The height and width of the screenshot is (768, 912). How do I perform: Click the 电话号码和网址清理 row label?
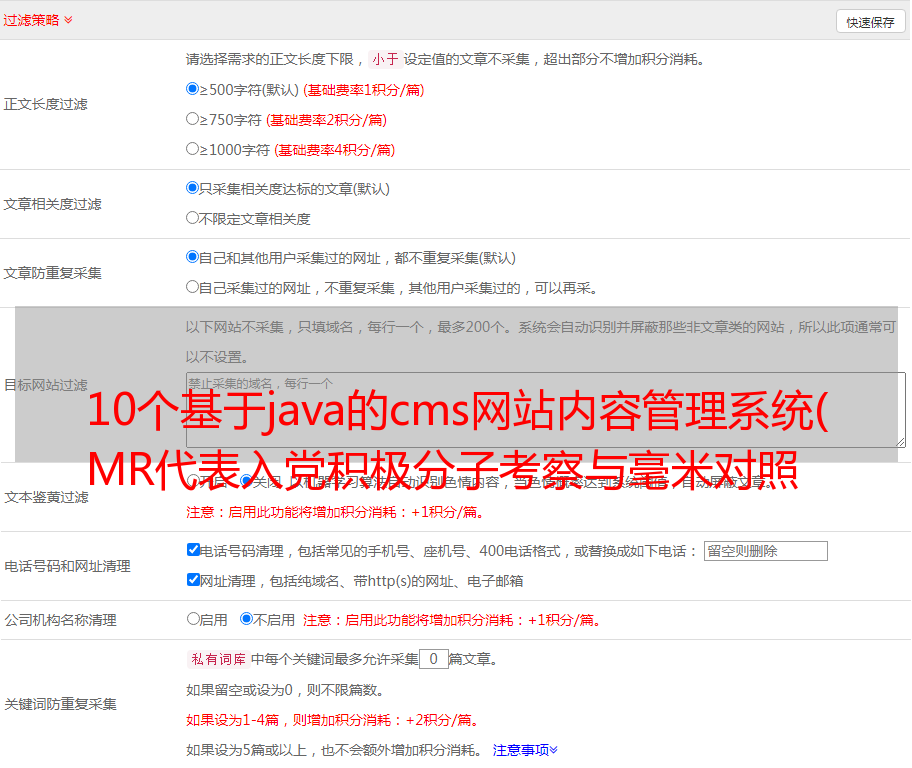(x=67, y=566)
